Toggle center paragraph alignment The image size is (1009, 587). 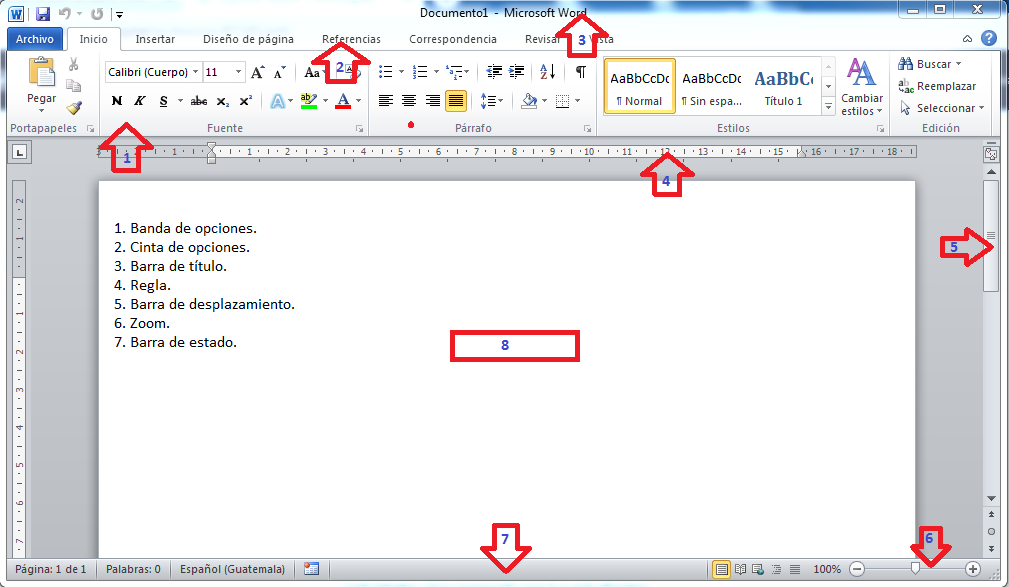pos(407,99)
